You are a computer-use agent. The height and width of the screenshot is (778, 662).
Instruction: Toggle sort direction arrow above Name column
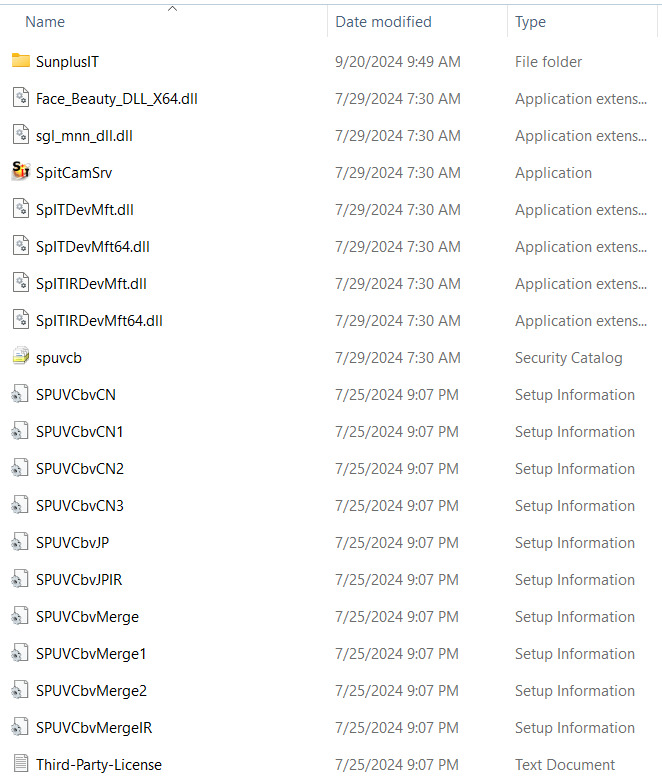[x=172, y=8]
